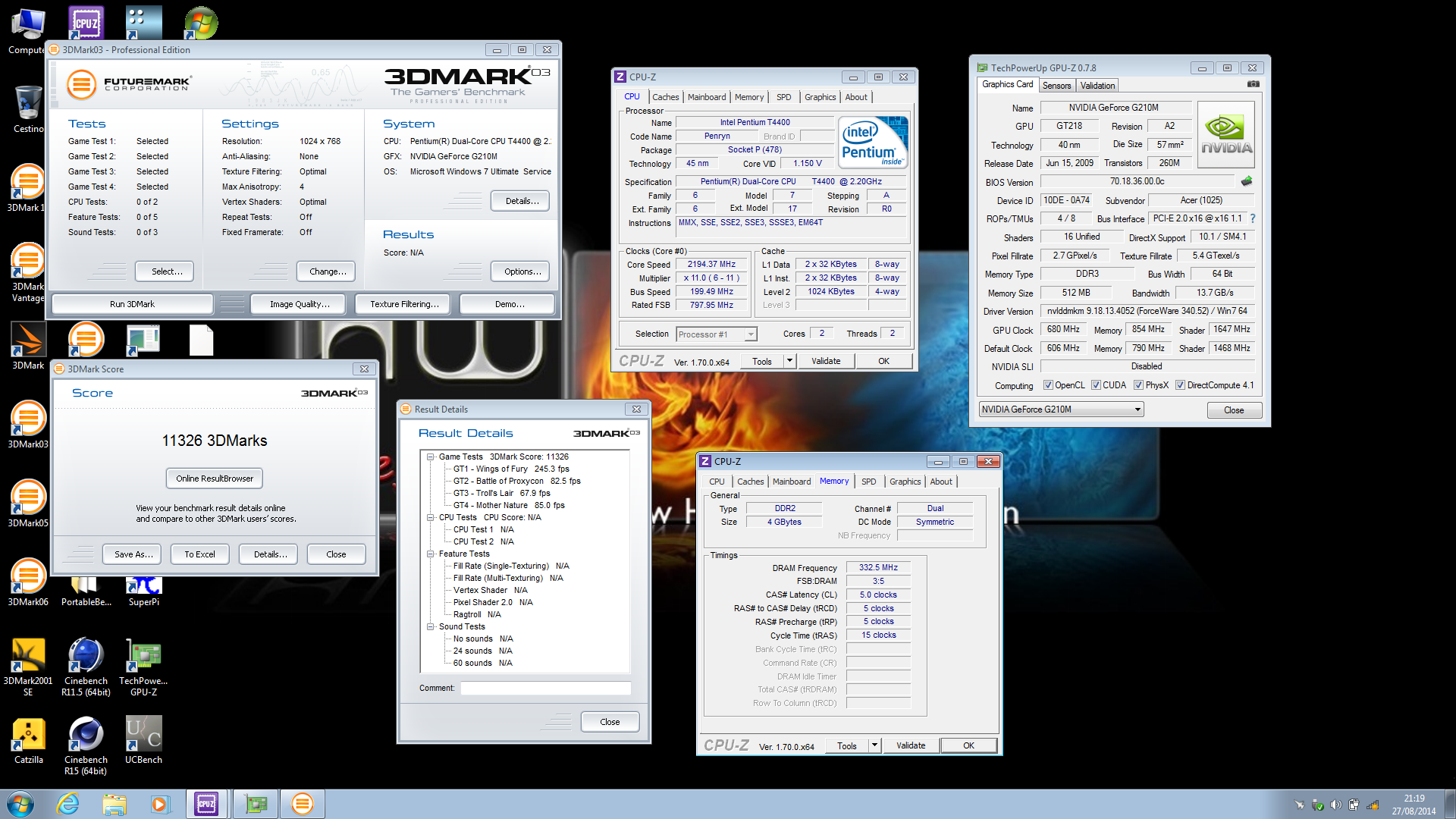Switch to 3DMark03 via taskbar button

click(302, 804)
